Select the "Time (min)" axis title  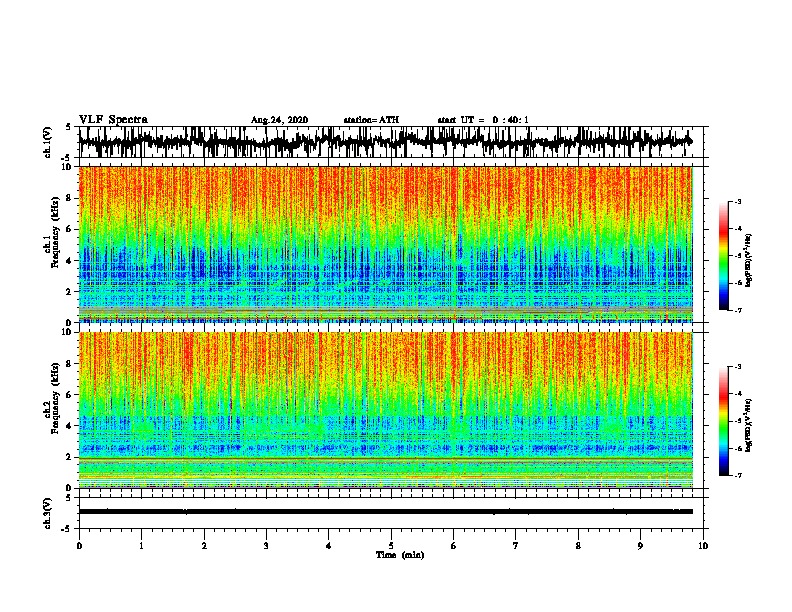coord(400,555)
